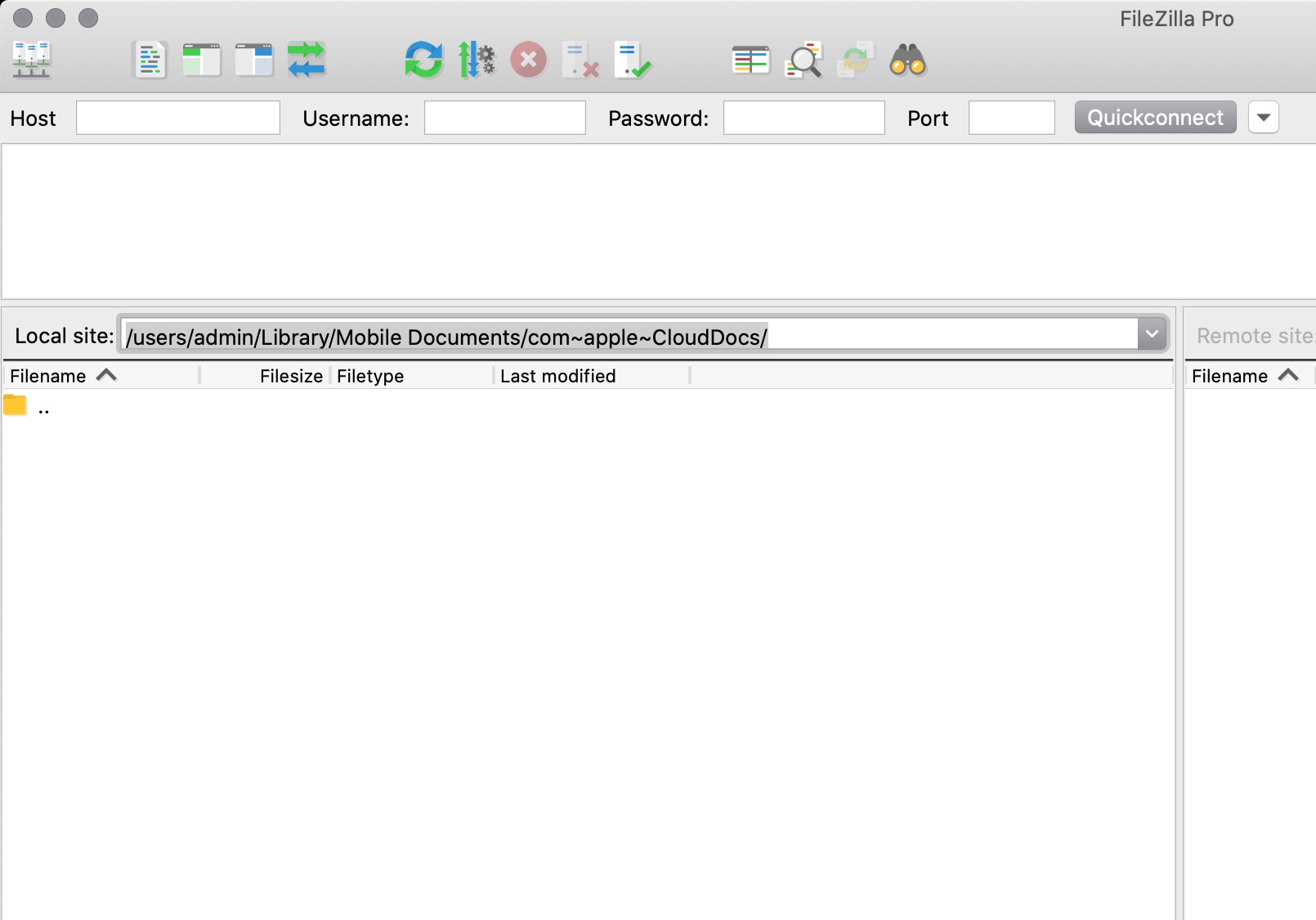Cancel current operation red X icon
This screenshot has width=1316, height=920.
529,60
